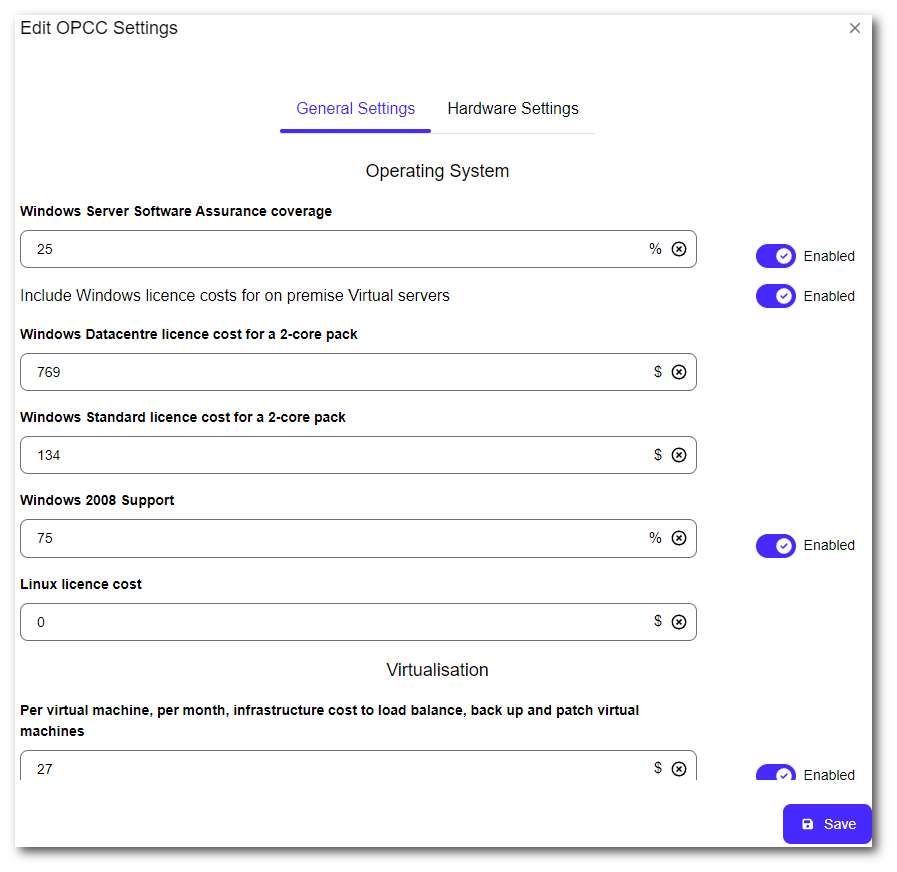Toggle Include Windows licence costs for Virtual servers
The width and height of the screenshot is (897, 872).
[775, 296]
